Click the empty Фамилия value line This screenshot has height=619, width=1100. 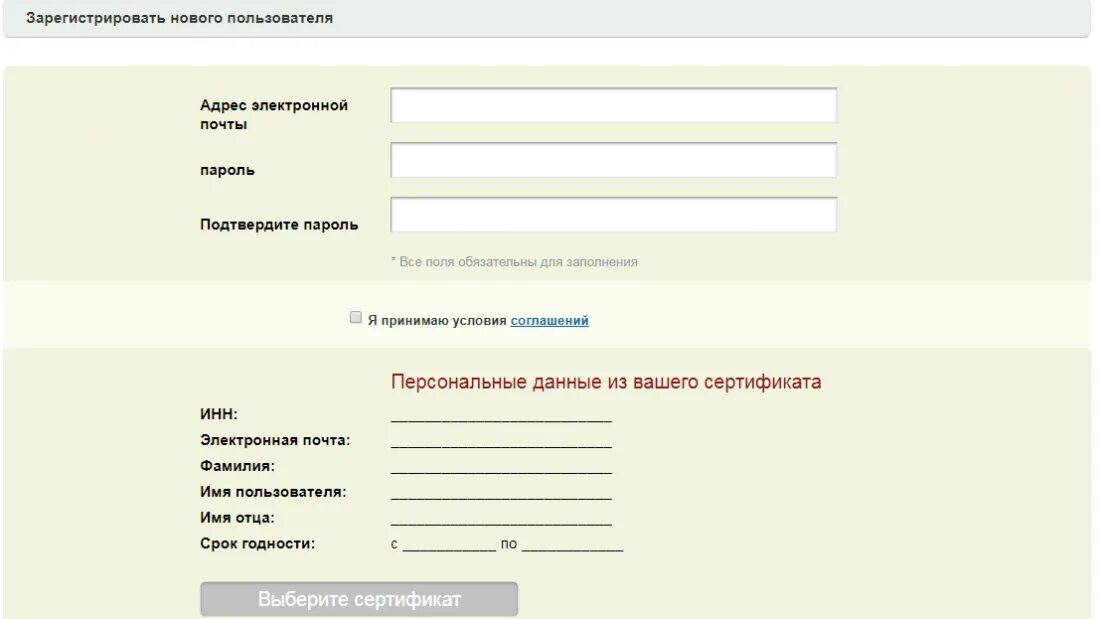[x=501, y=467]
